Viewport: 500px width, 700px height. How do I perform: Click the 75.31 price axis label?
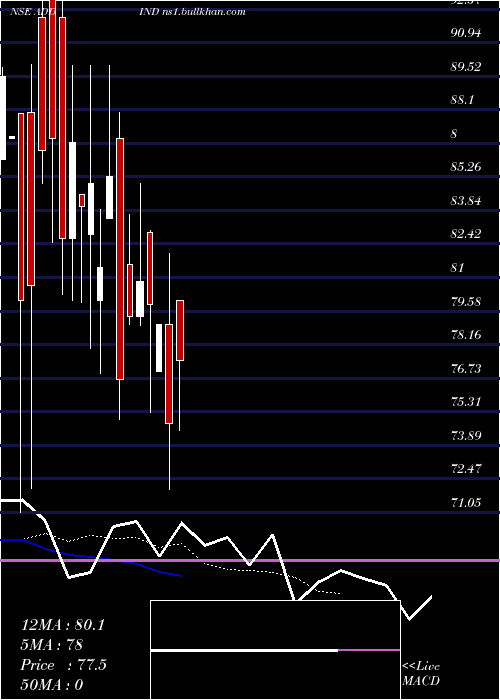466,402
